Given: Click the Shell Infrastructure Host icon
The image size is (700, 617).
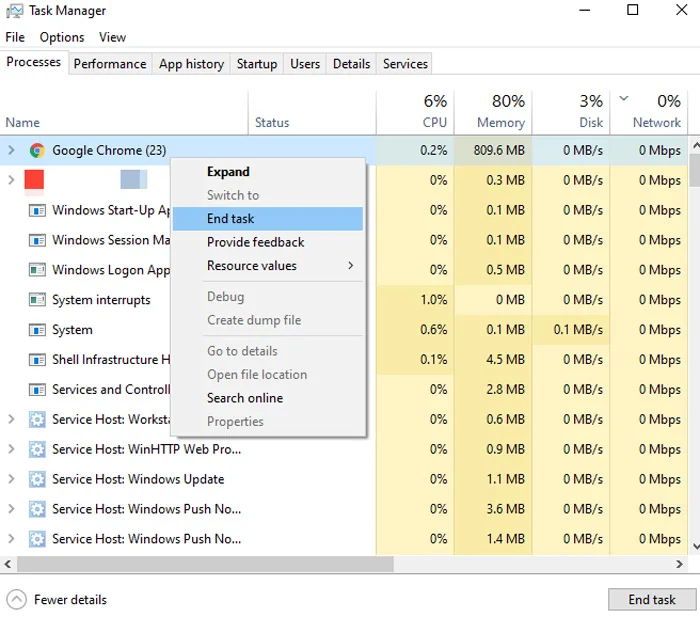Looking at the screenshot, I should (37, 360).
